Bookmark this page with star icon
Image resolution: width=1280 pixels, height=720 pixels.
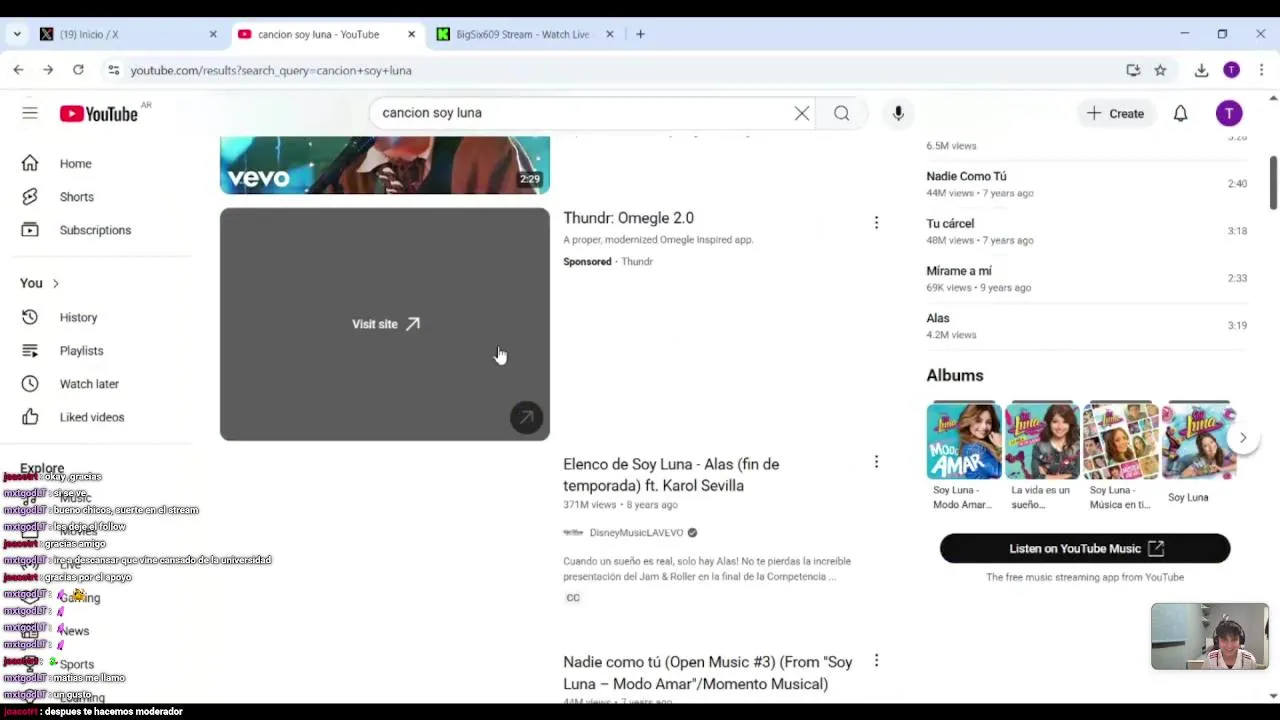click(x=1160, y=70)
